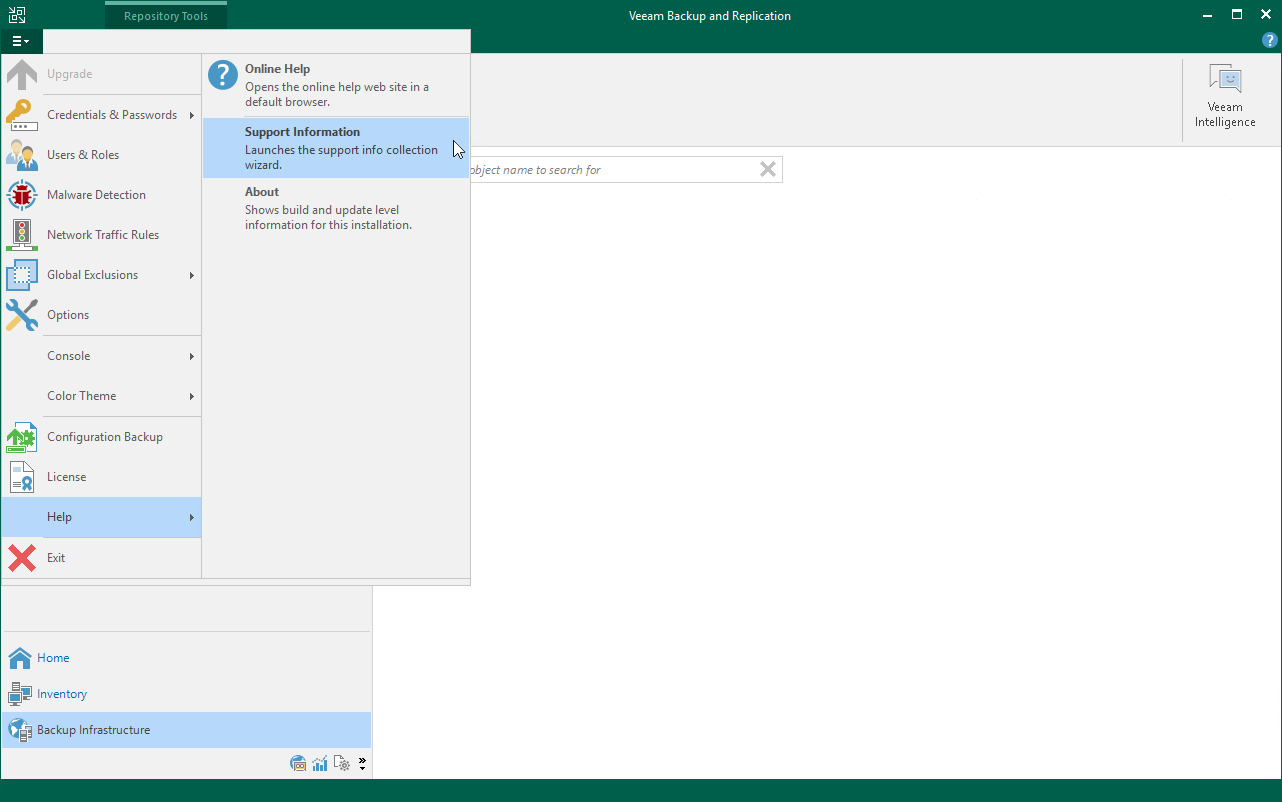This screenshot has height=802, width=1282.
Task: Open the document-with-gear view icon
Action: [x=342, y=764]
